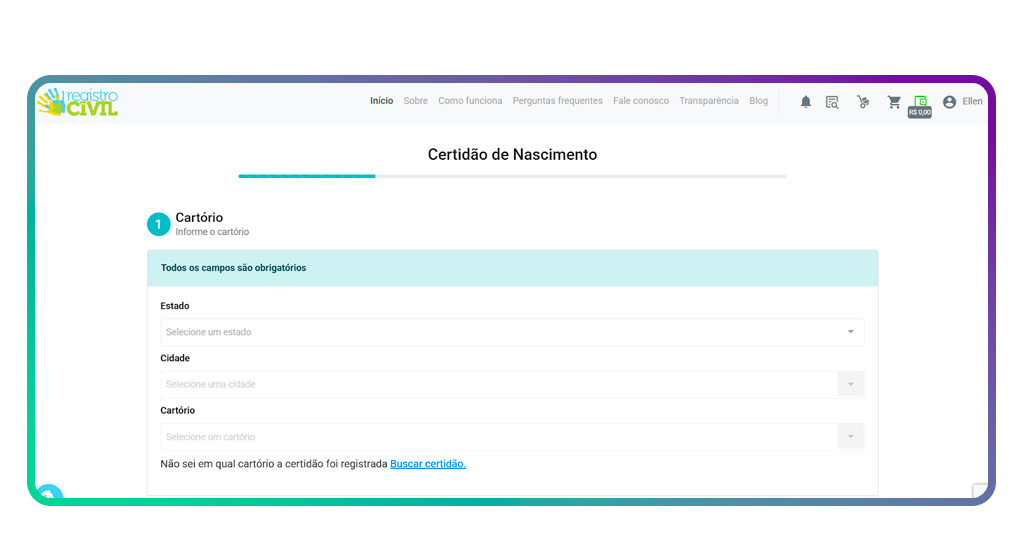Image resolution: width=1024 pixels, height=536 pixels.
Task: Click the progress bar under Certidão de Nascimento
Action: [x=512, y=176]
